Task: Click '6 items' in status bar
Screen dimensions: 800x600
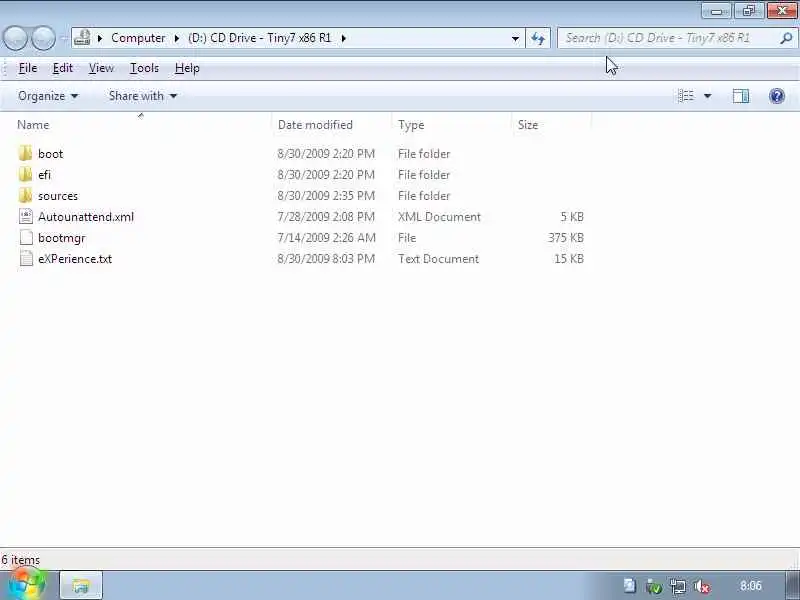Action: pyautogui.click(x=20, y=560)
